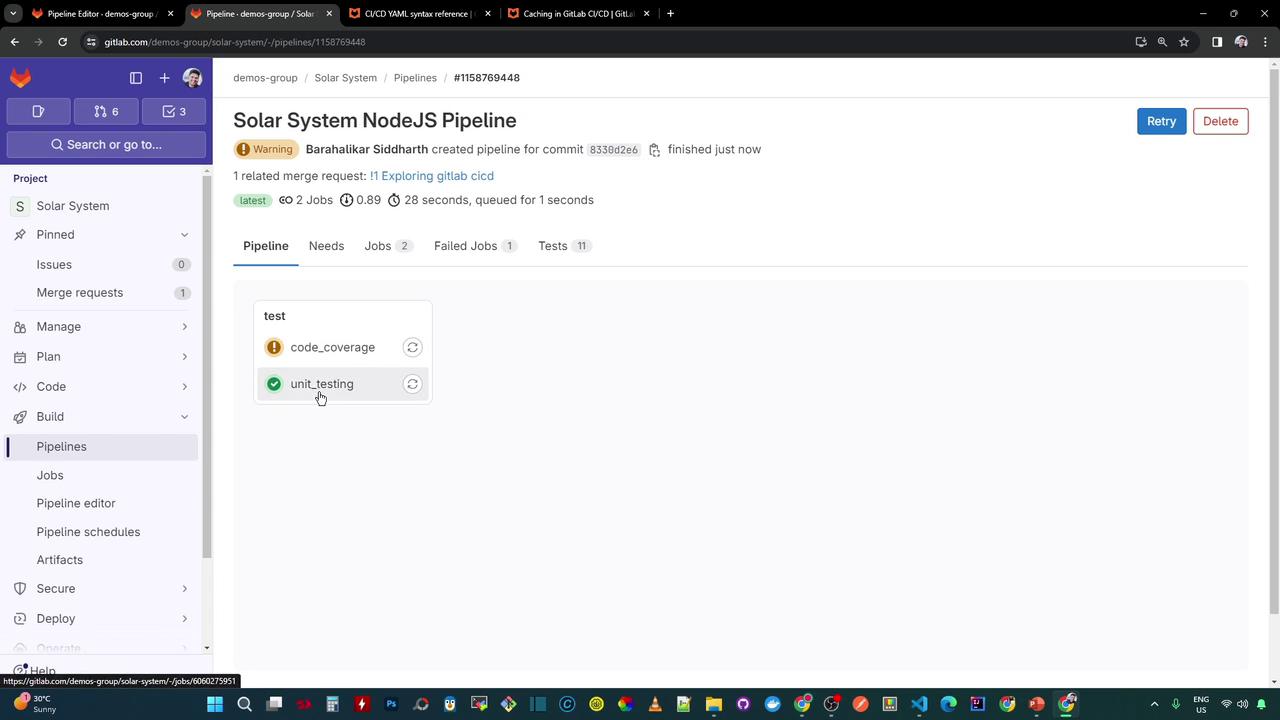Click the Retry pipeline button
1280x720 pixels.
[x=1162, y=121]
